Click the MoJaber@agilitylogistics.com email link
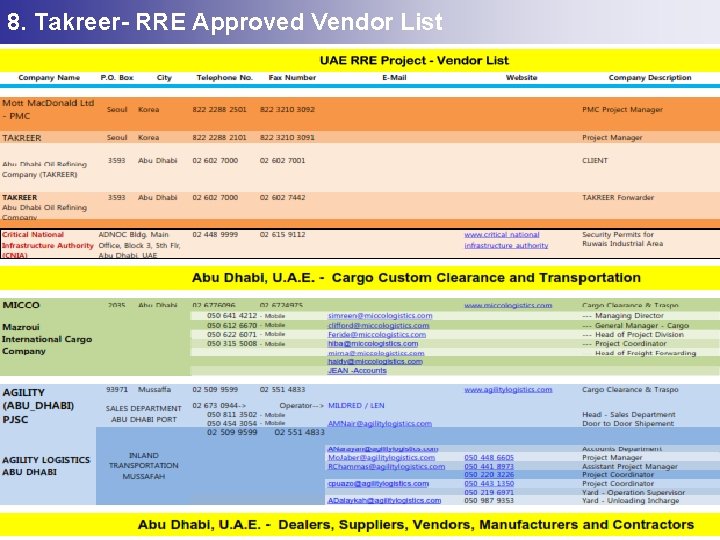The image size is (720, 540). (x=381, y=457)
